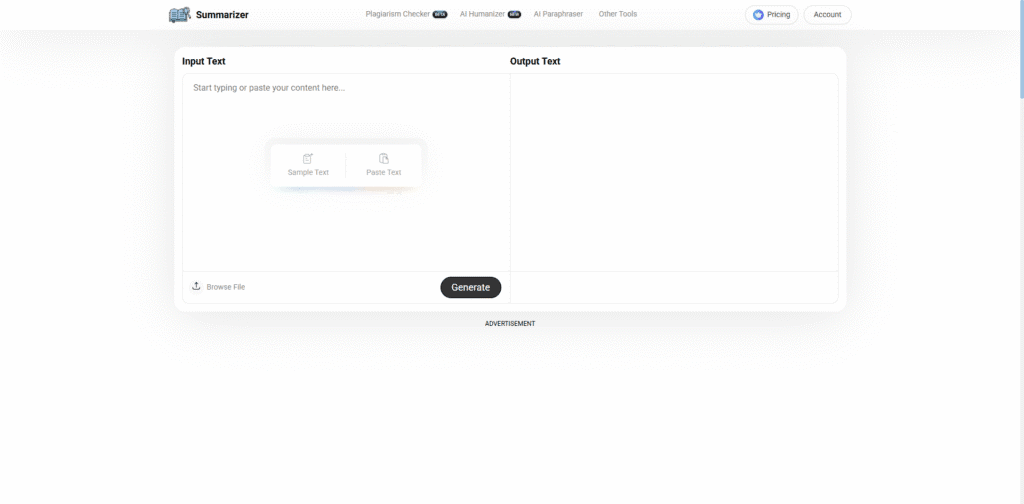This screenshot has height=504, width=1024.
Task: Click the page's vertical scrollbar
Action: pyautogui.click(x=1019, y=60)
